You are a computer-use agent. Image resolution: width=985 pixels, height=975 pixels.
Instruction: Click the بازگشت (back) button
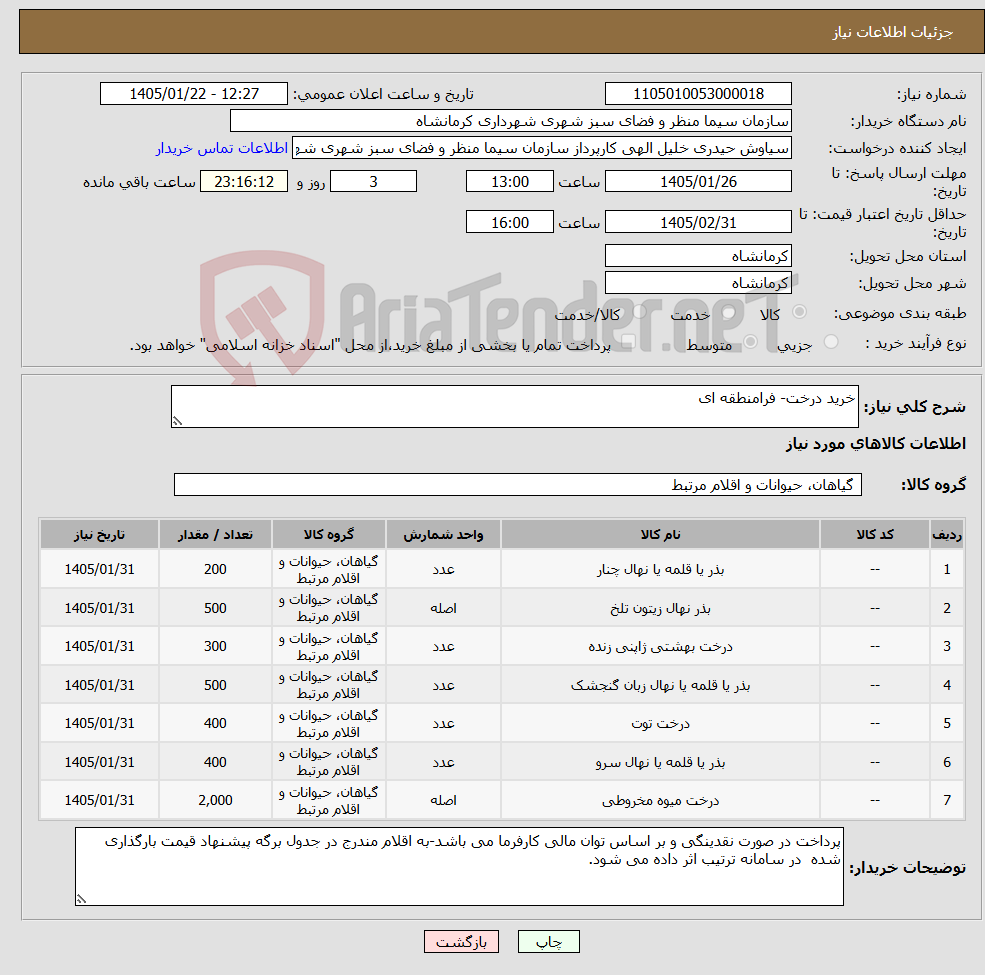(x=461, y=941)
